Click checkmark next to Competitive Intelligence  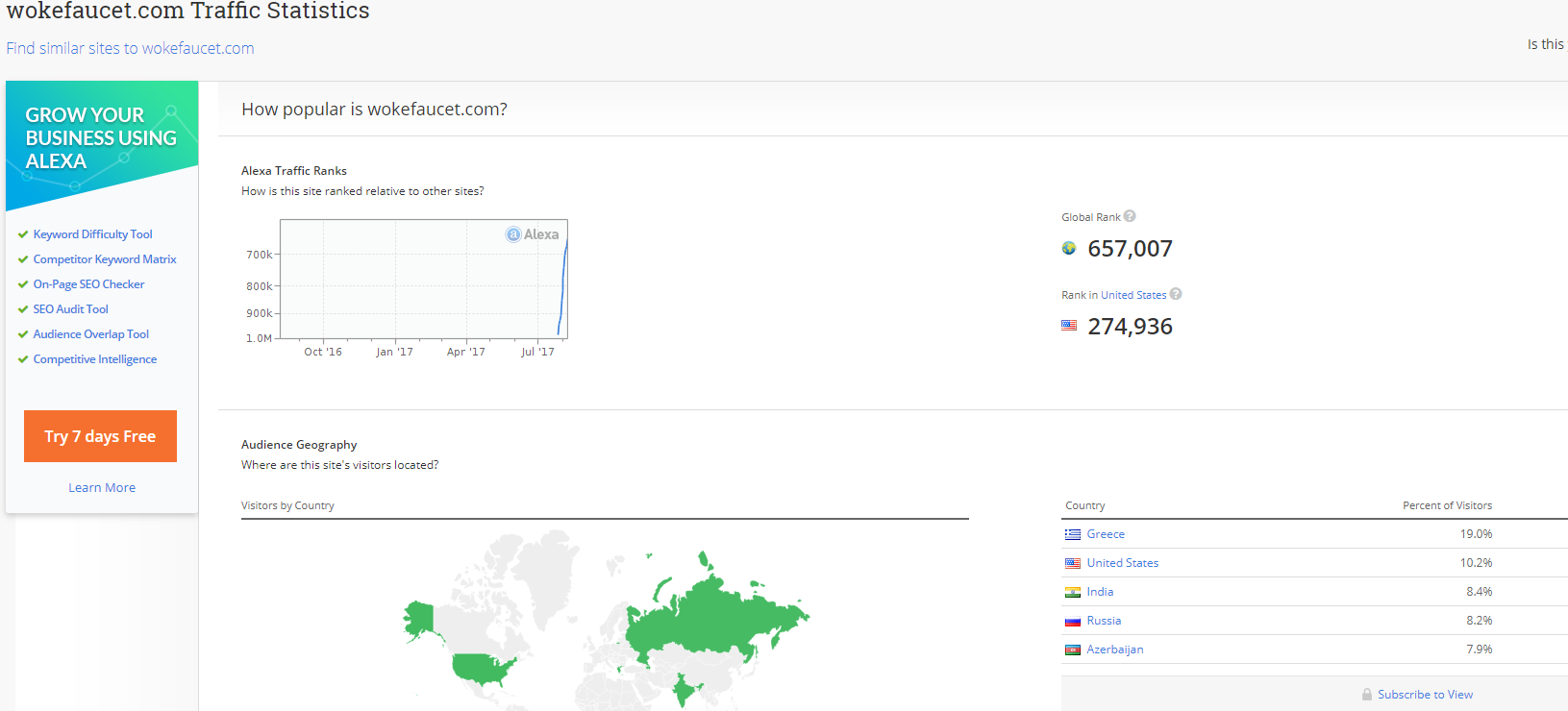tap(23, 359)
